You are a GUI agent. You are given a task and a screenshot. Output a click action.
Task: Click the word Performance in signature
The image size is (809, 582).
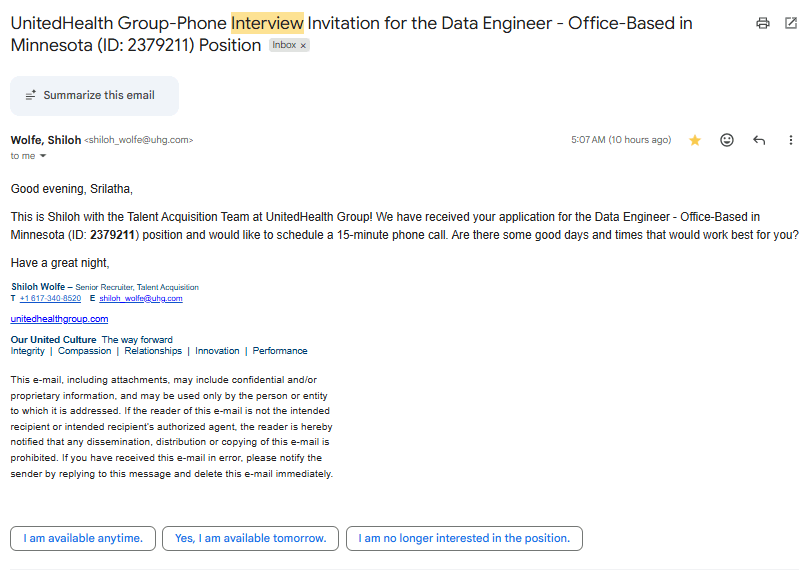tap(280, 351)
